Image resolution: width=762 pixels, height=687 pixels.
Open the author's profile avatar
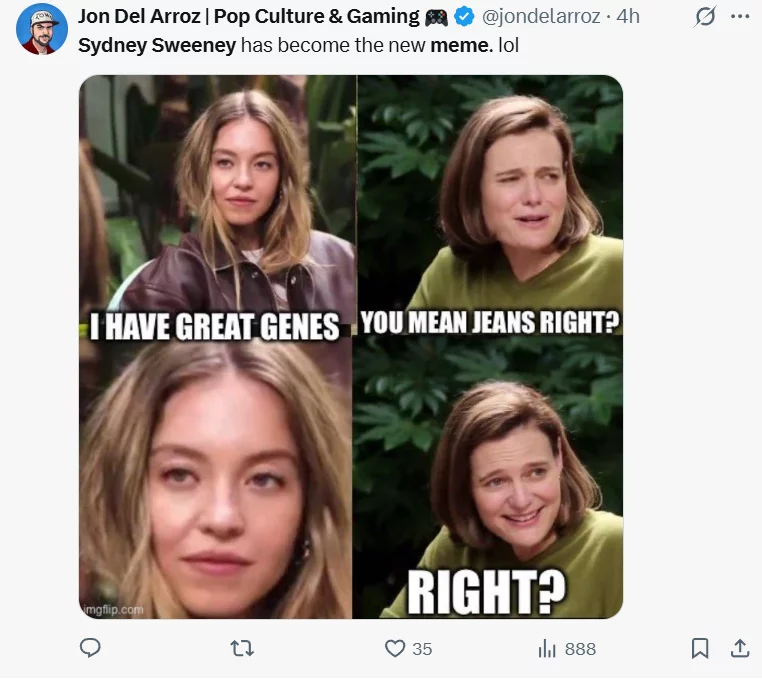(42, 29)
